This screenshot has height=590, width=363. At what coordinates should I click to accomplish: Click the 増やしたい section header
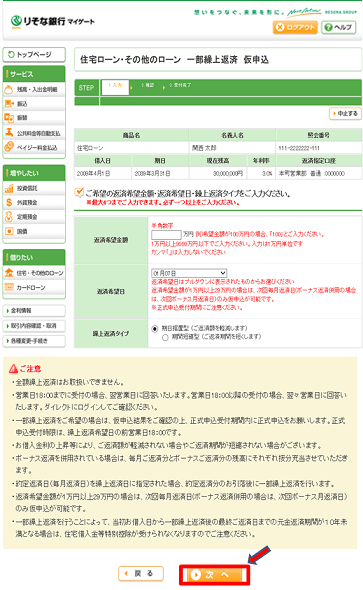pyautogui.click(x=34, y=173)
